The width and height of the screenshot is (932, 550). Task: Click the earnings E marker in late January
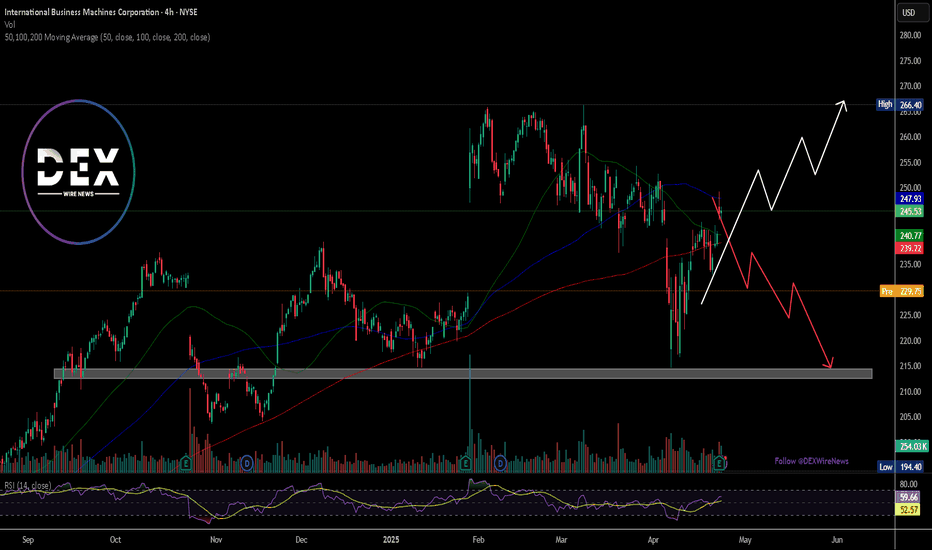(x=465, y=463)
